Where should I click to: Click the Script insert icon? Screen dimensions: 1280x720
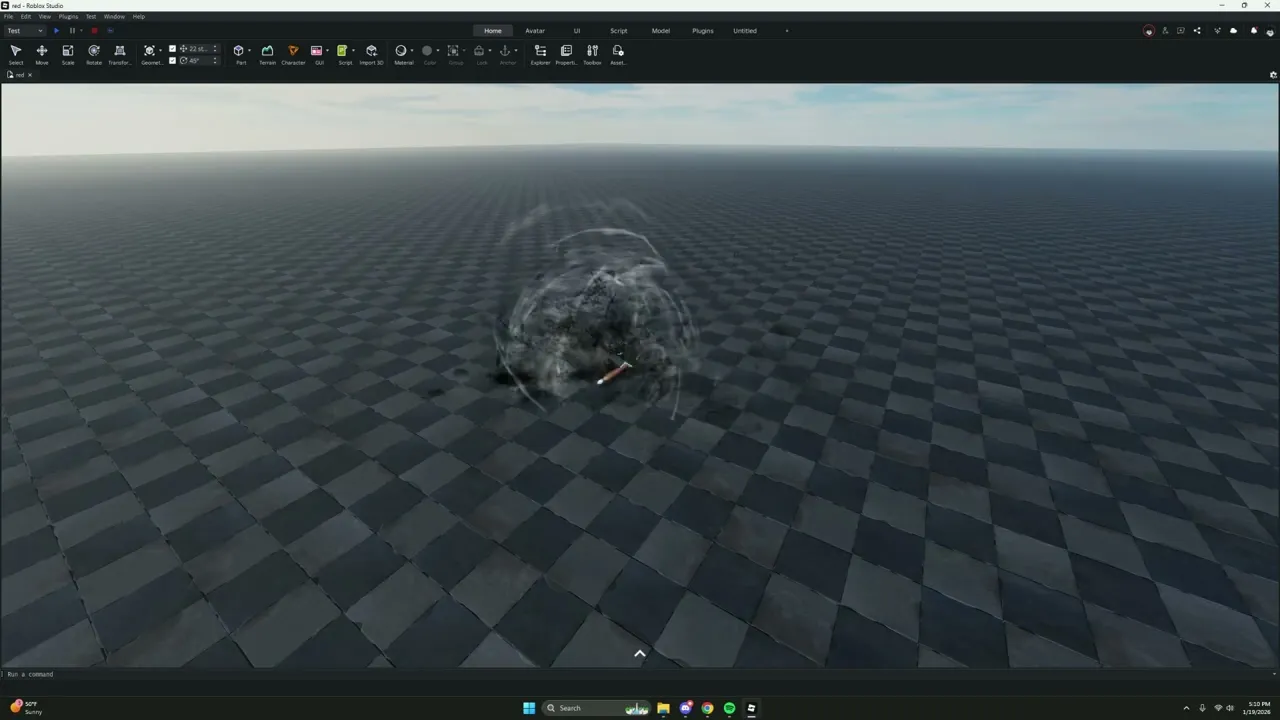click(342, 51)
